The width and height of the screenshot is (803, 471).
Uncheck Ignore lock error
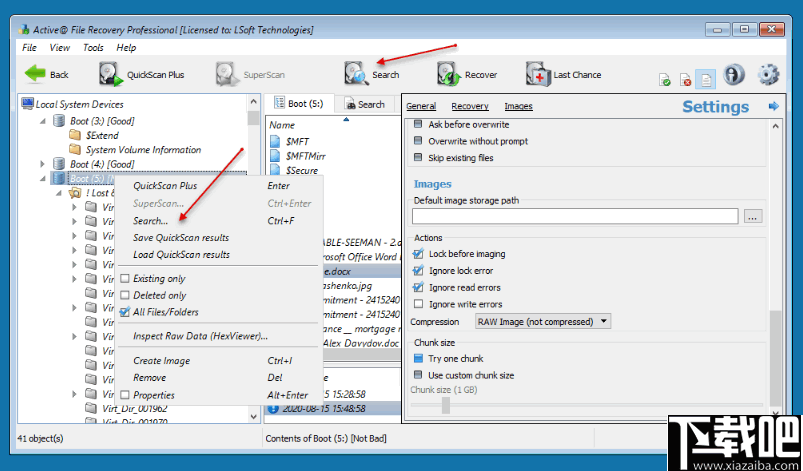coord(419,271)
